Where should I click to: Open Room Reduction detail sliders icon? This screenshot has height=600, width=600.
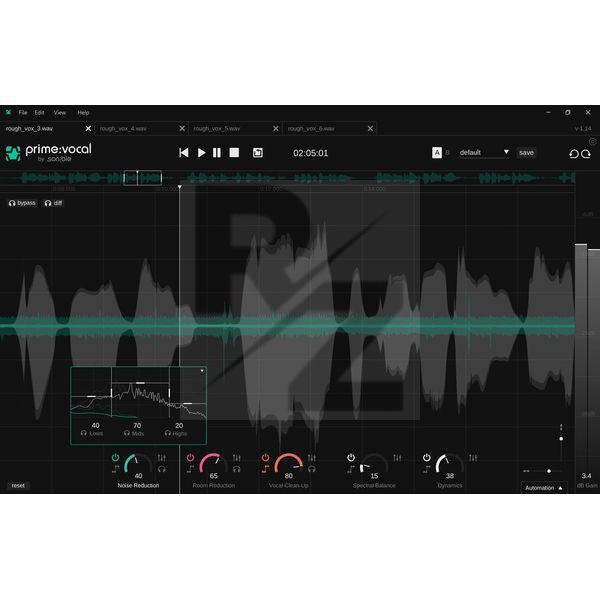(236, 458)
